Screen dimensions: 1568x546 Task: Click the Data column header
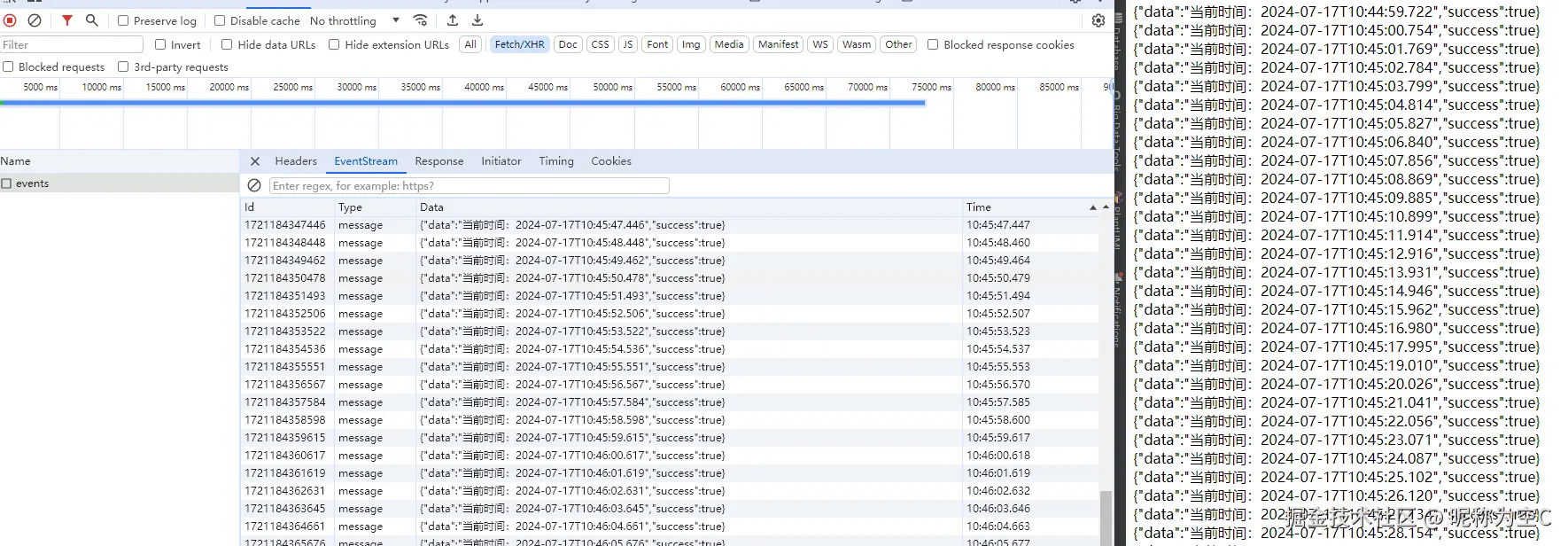coord(689,207)
